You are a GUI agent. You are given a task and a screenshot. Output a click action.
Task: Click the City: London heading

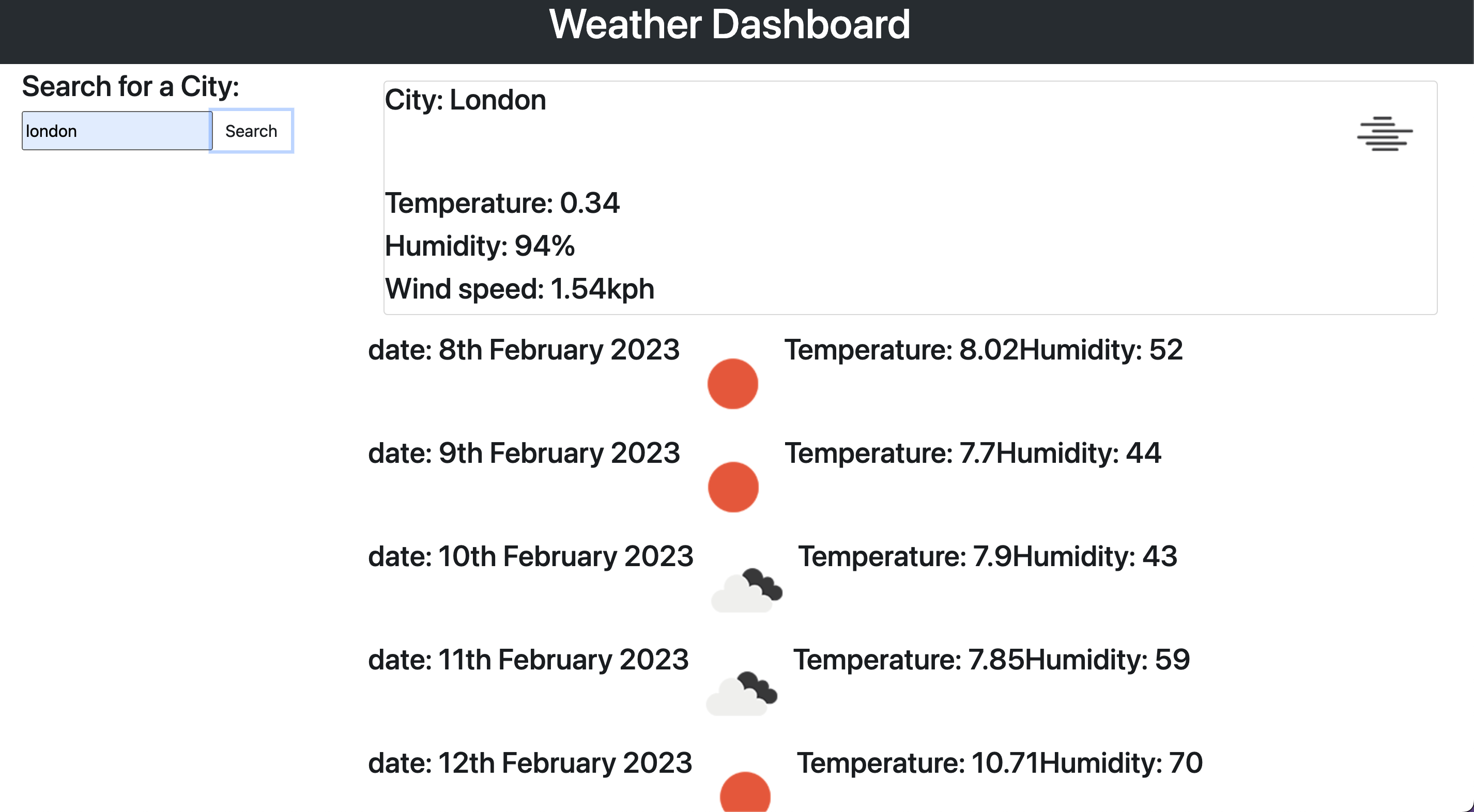[465, 100]
